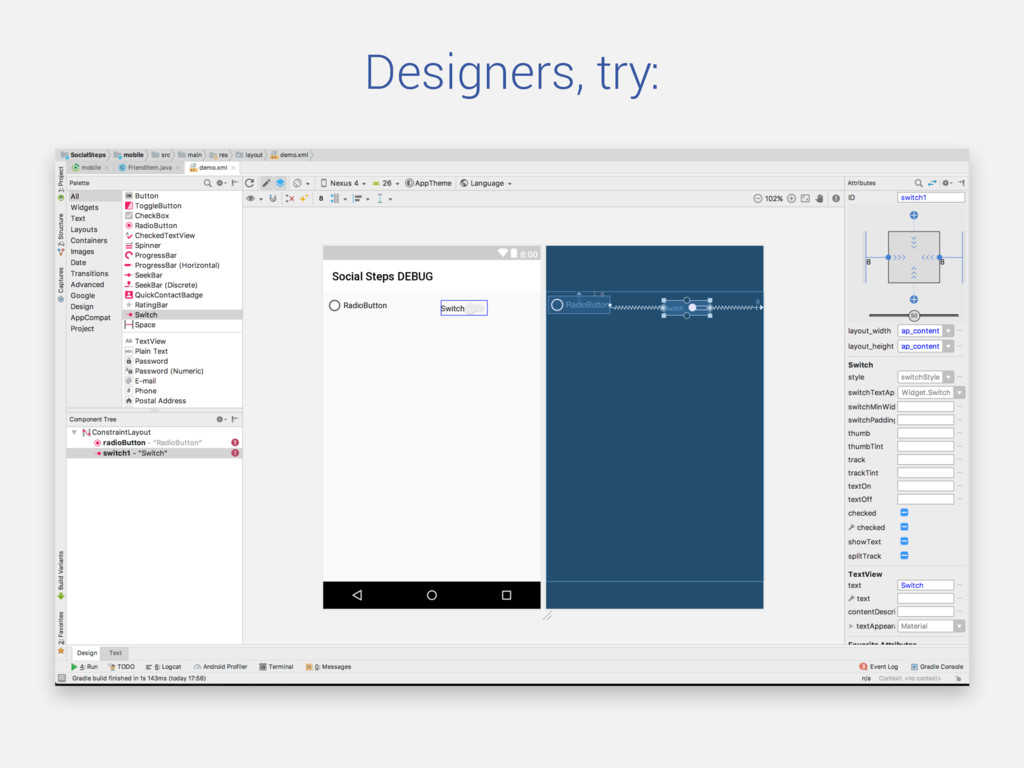Open the FriendItem.java file tab
The width and height of the screenshot is (1024, 768).
(149, 168)
